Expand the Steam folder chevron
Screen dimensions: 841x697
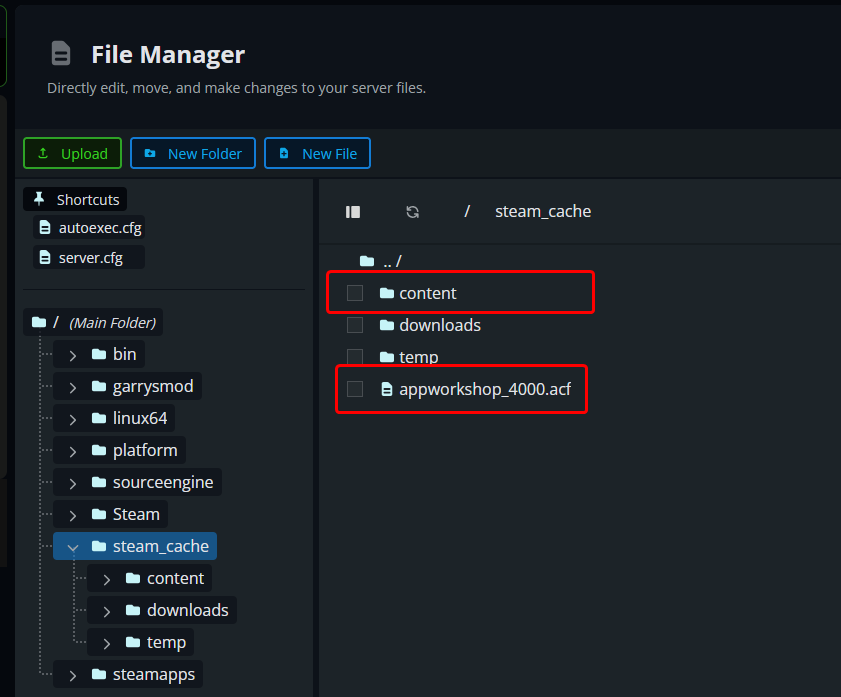click(x=72, y=515)
